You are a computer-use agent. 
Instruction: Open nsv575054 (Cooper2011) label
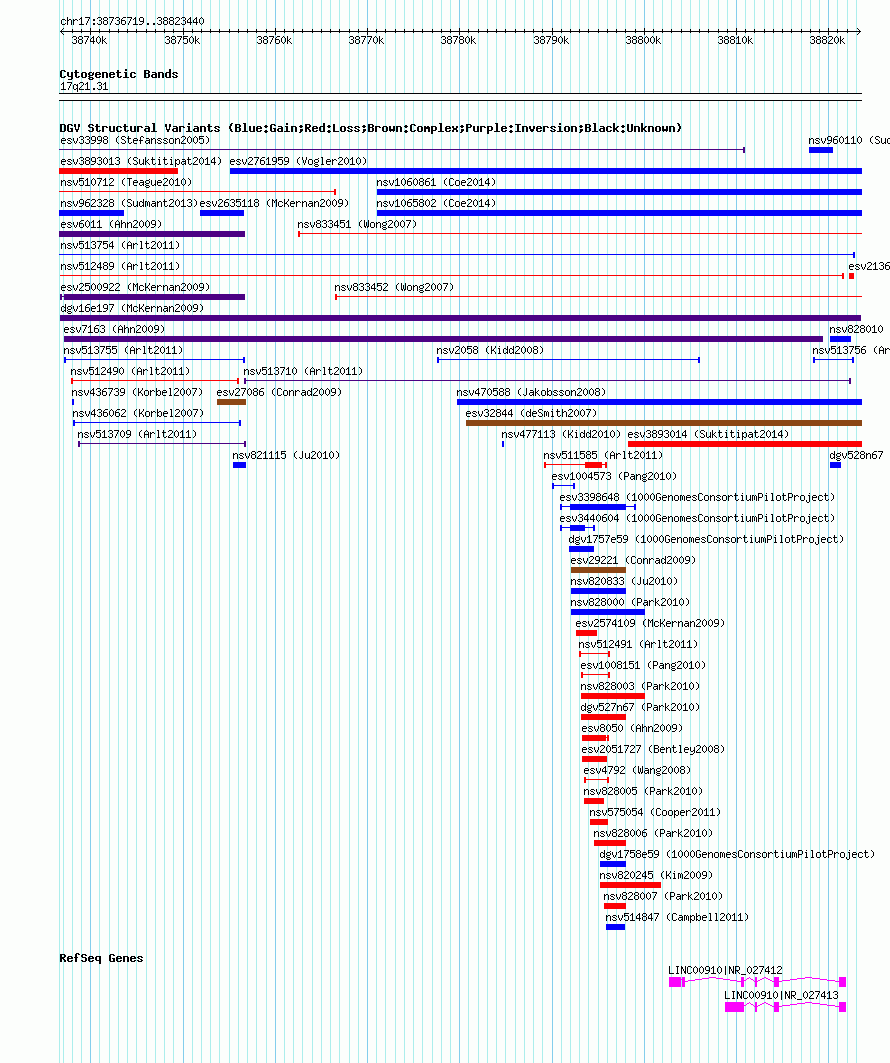pos(655,813)
